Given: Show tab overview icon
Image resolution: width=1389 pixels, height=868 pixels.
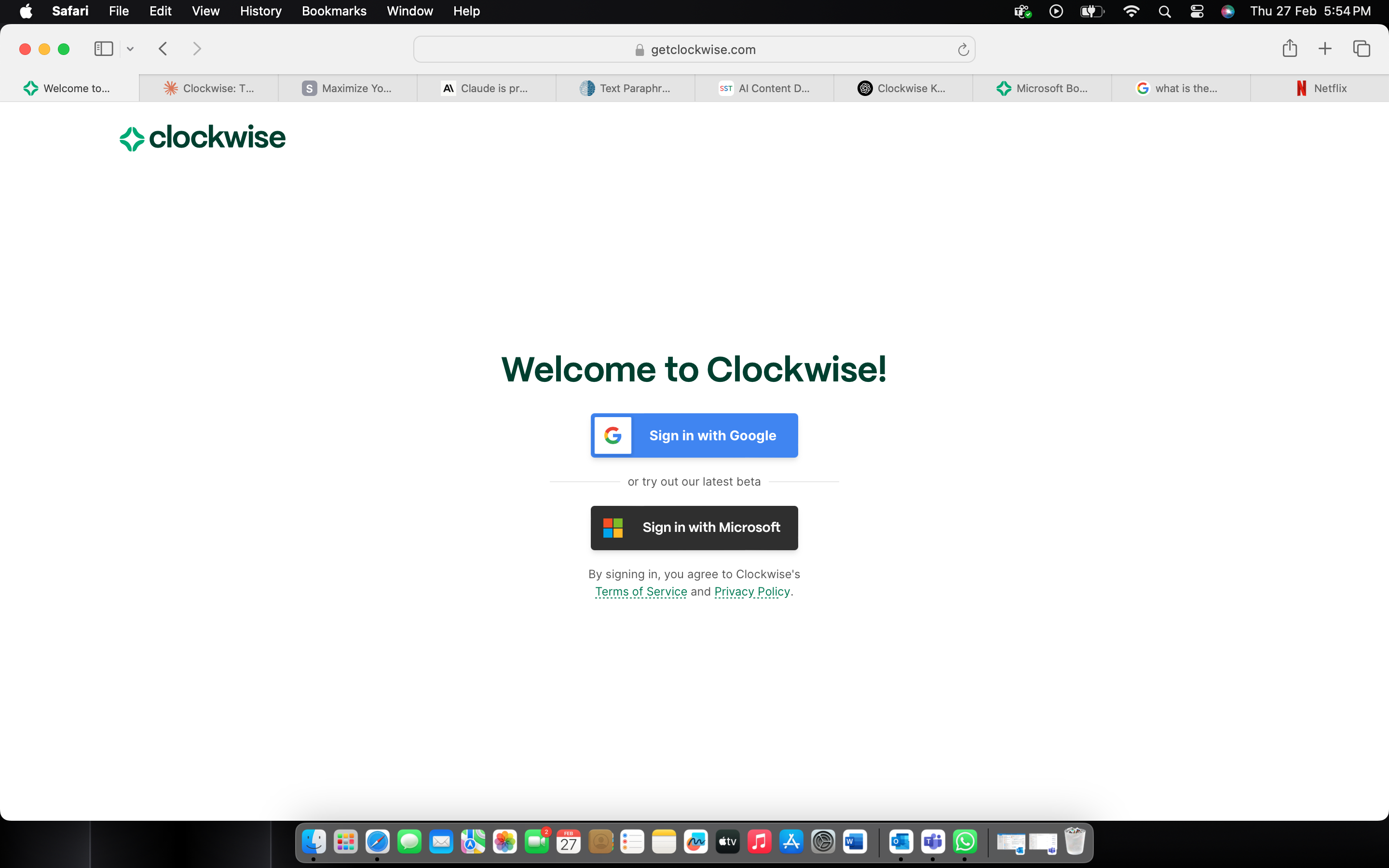Looking at the screenshot, I should pos(1362,49).
